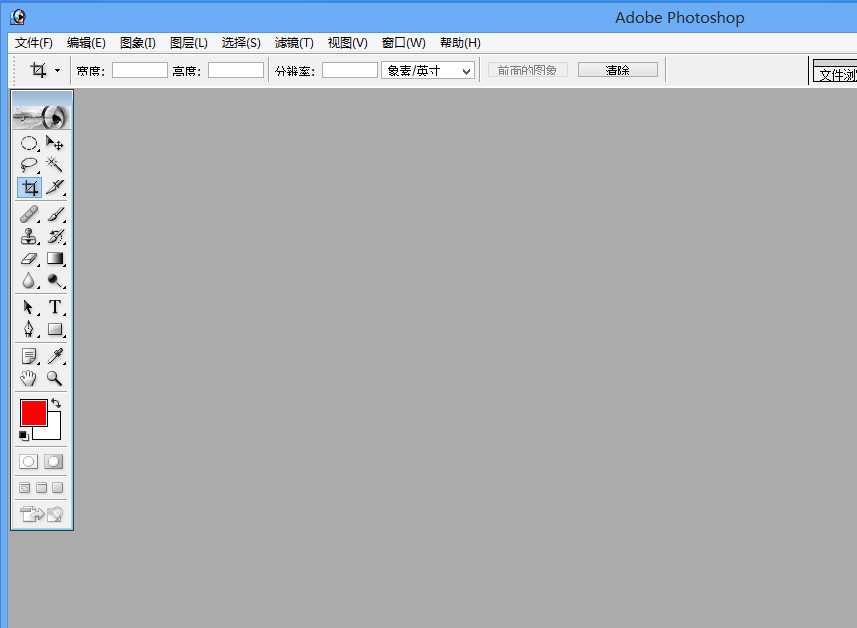Select the Hand tool
This screenshot has width=857, height=628.
29,379
